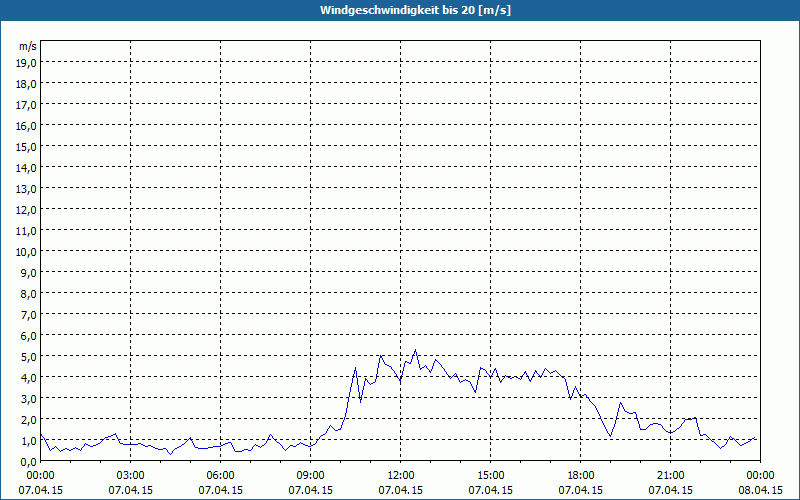Click the 06:00 time axis label
The height and width of the screenshot is (500, 800).
(220, 476)
